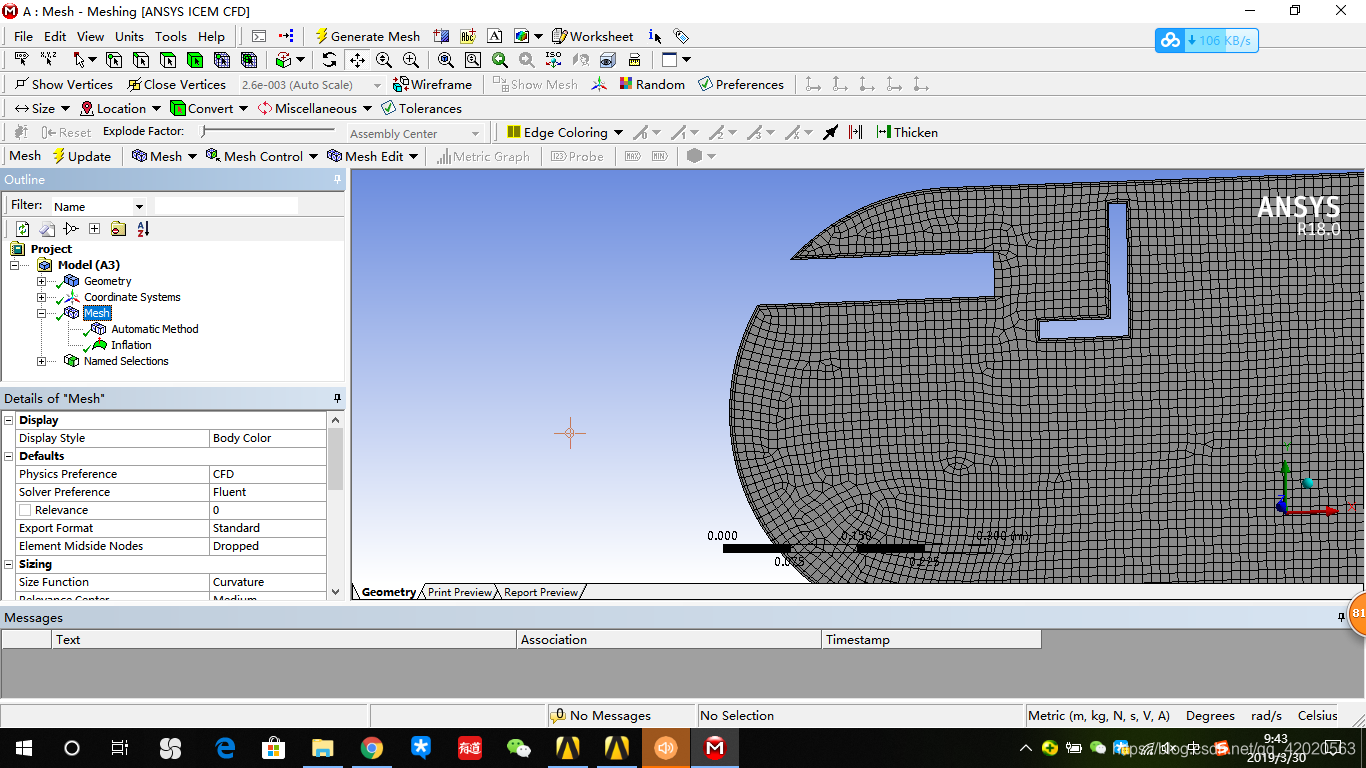
Task: Click the Label tool icon
Action: [21, 60]
